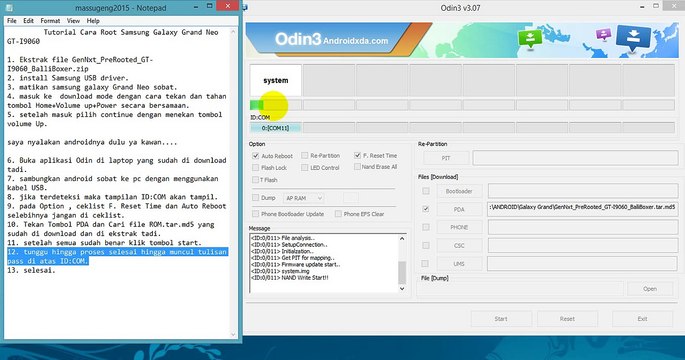Screen dimensions: 685x360
Task: Click the small purple download icon in banner
Action: pos(604,35)
